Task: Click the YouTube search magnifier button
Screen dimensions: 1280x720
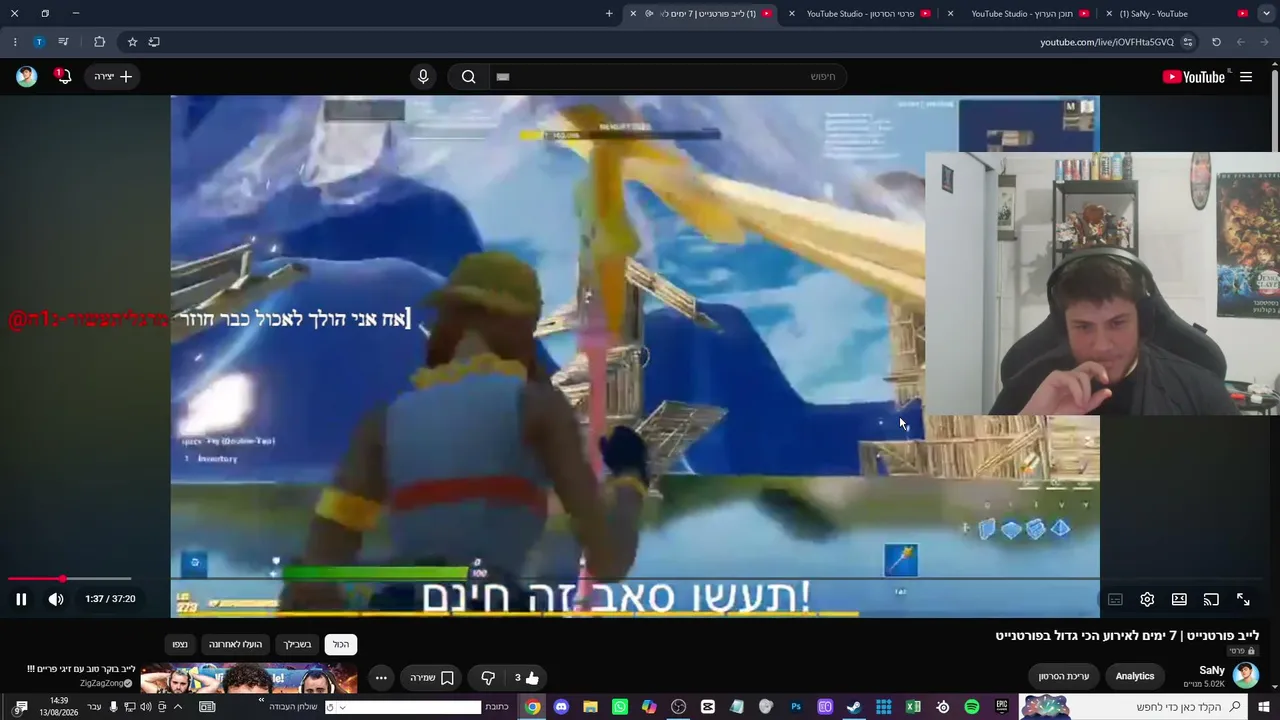Action: (468, 77)
